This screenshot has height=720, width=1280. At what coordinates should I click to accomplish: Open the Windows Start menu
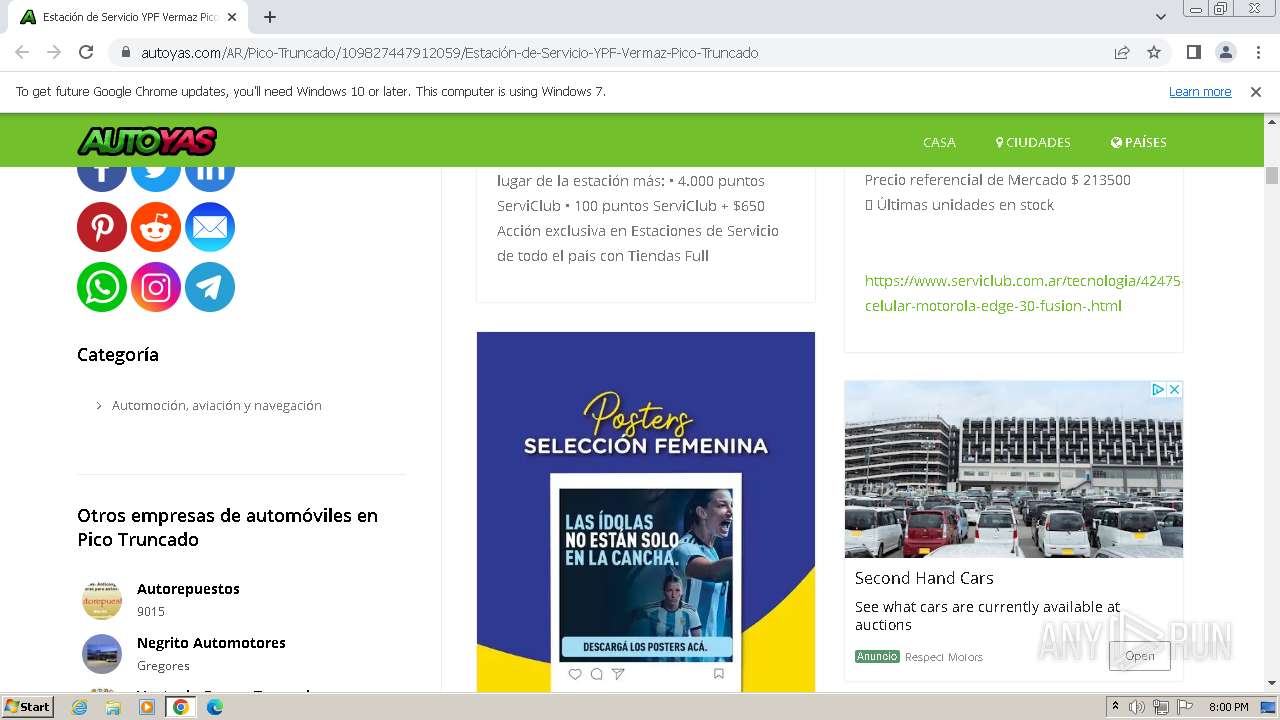[x=27, y=707]
